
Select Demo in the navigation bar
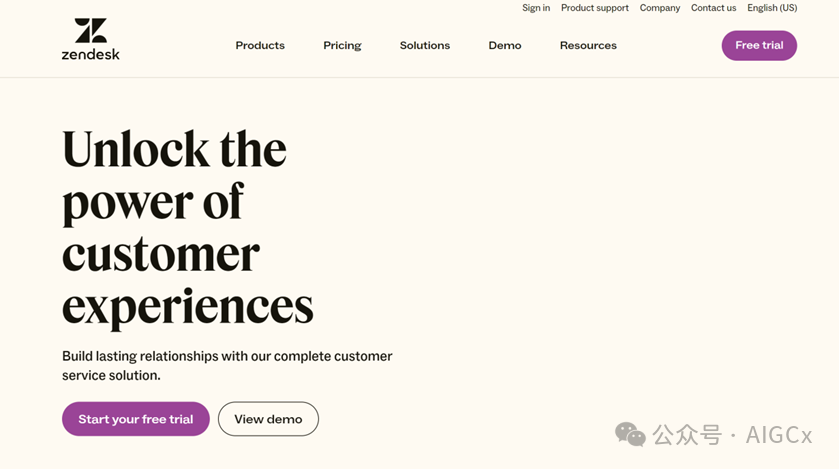coord(505,45)
